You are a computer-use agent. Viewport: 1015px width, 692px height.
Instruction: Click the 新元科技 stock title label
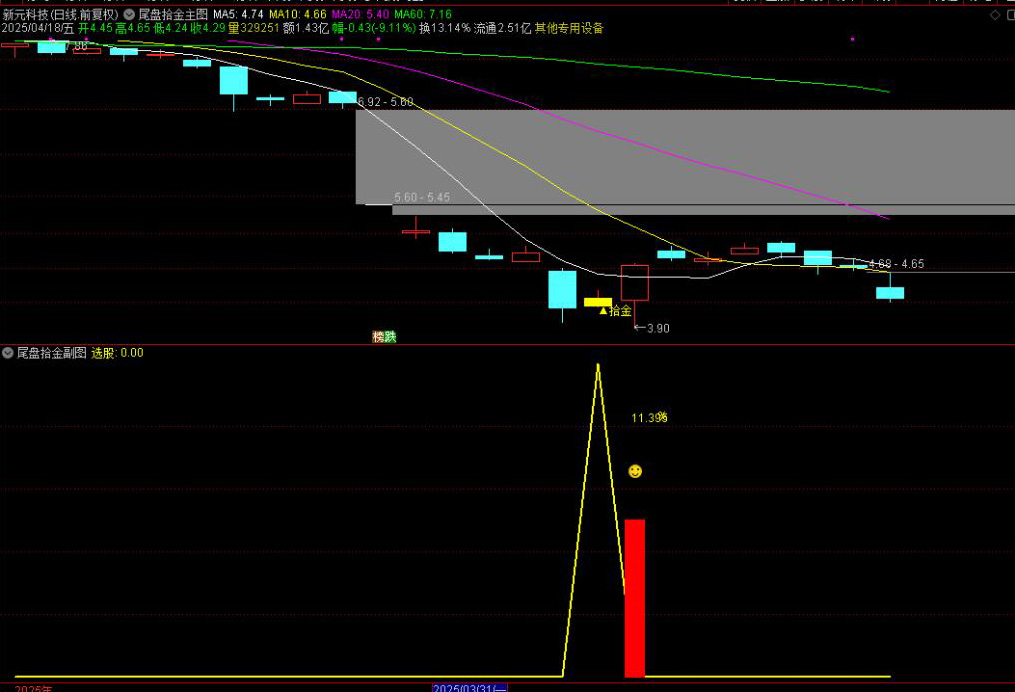[x=60, y=15]
